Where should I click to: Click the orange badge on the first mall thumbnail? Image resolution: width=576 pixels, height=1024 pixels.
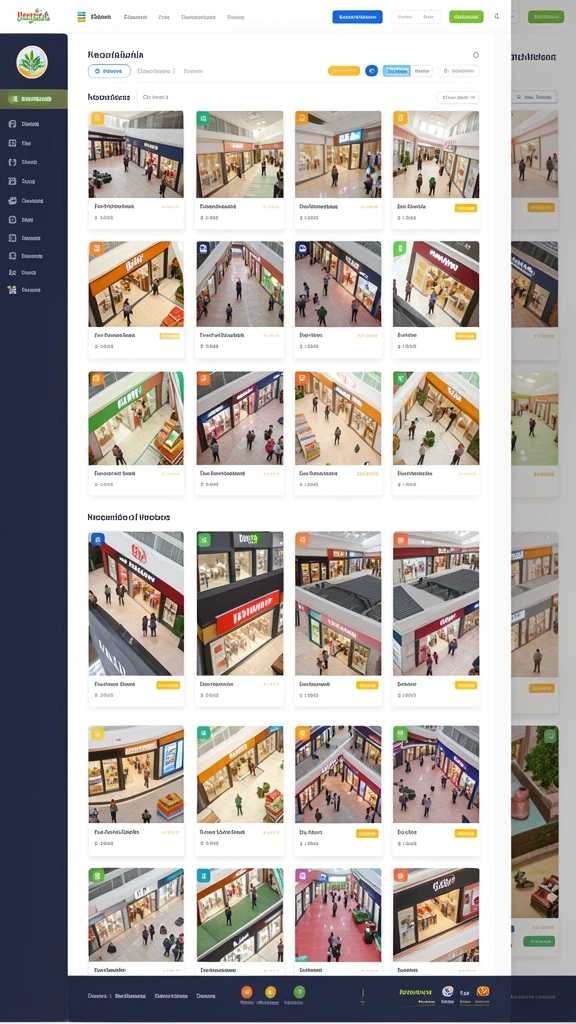point(97,118)
